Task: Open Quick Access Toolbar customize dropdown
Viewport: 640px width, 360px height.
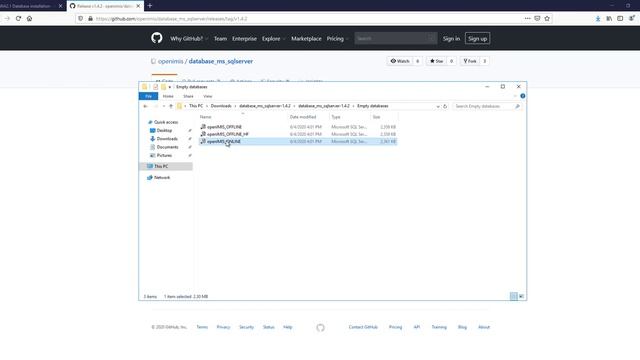Action: [170, 87]
